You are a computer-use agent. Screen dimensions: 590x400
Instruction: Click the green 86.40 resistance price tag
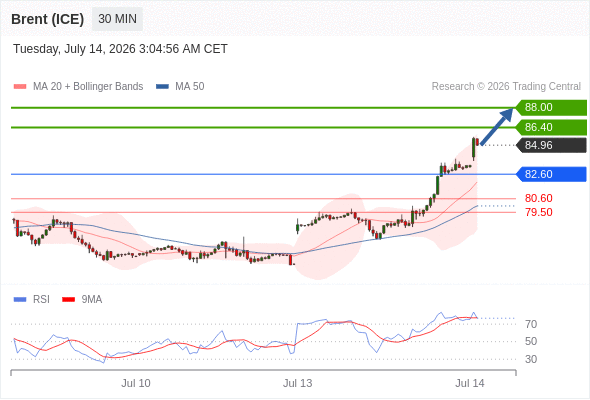pos(551,127)
